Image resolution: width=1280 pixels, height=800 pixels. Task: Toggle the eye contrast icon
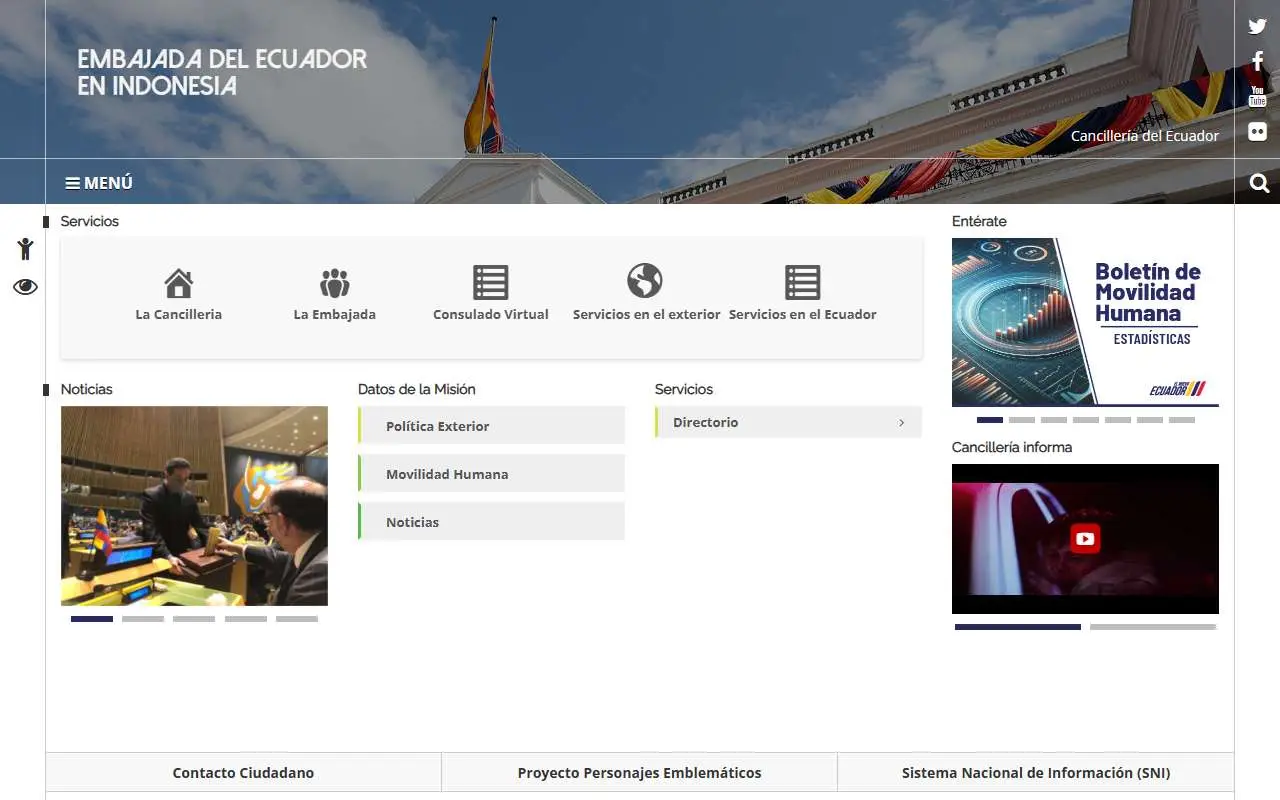25,287
